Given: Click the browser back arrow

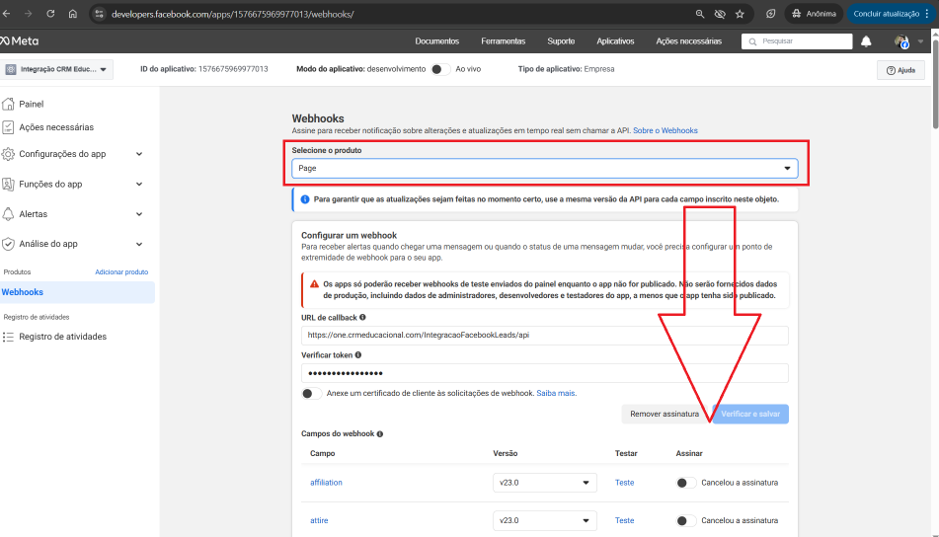Looking at the screenshot, I should (7, 14).
